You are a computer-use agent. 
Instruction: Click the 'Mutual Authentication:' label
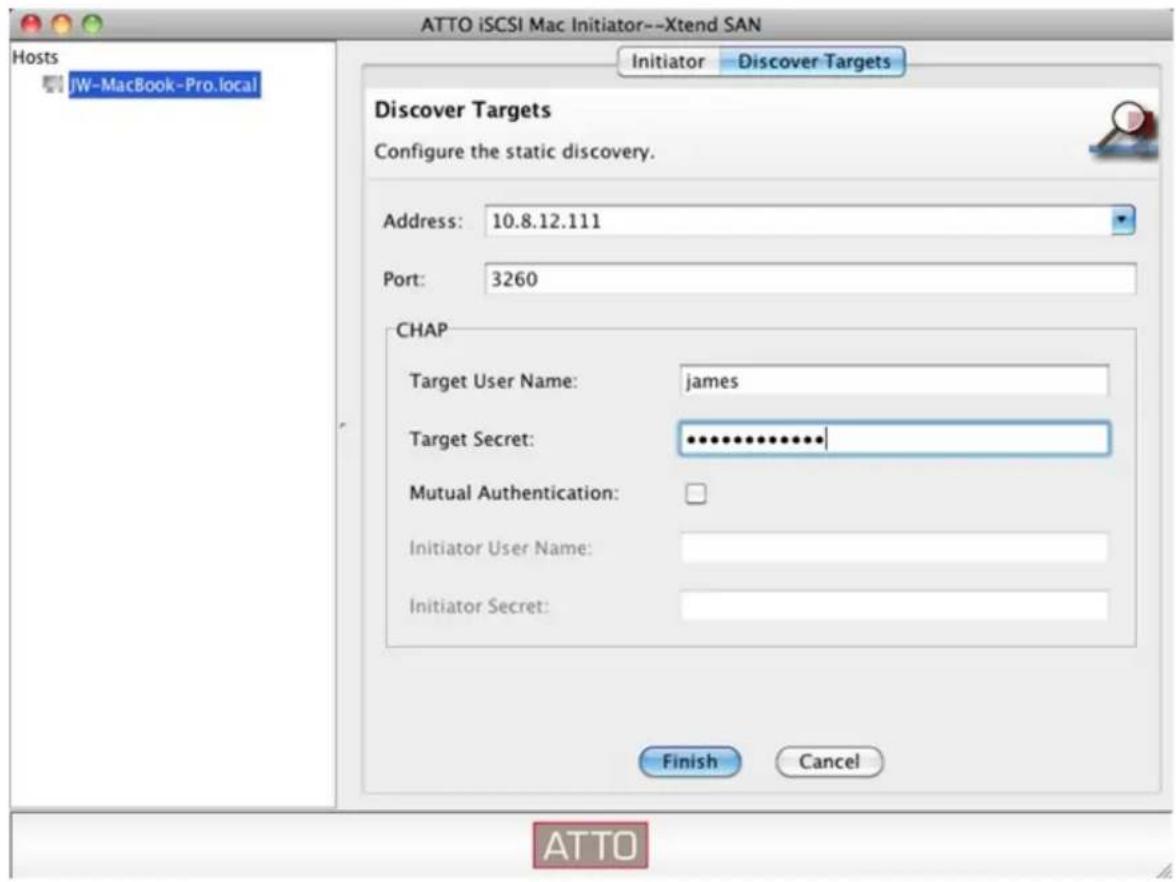coord(514,493)
